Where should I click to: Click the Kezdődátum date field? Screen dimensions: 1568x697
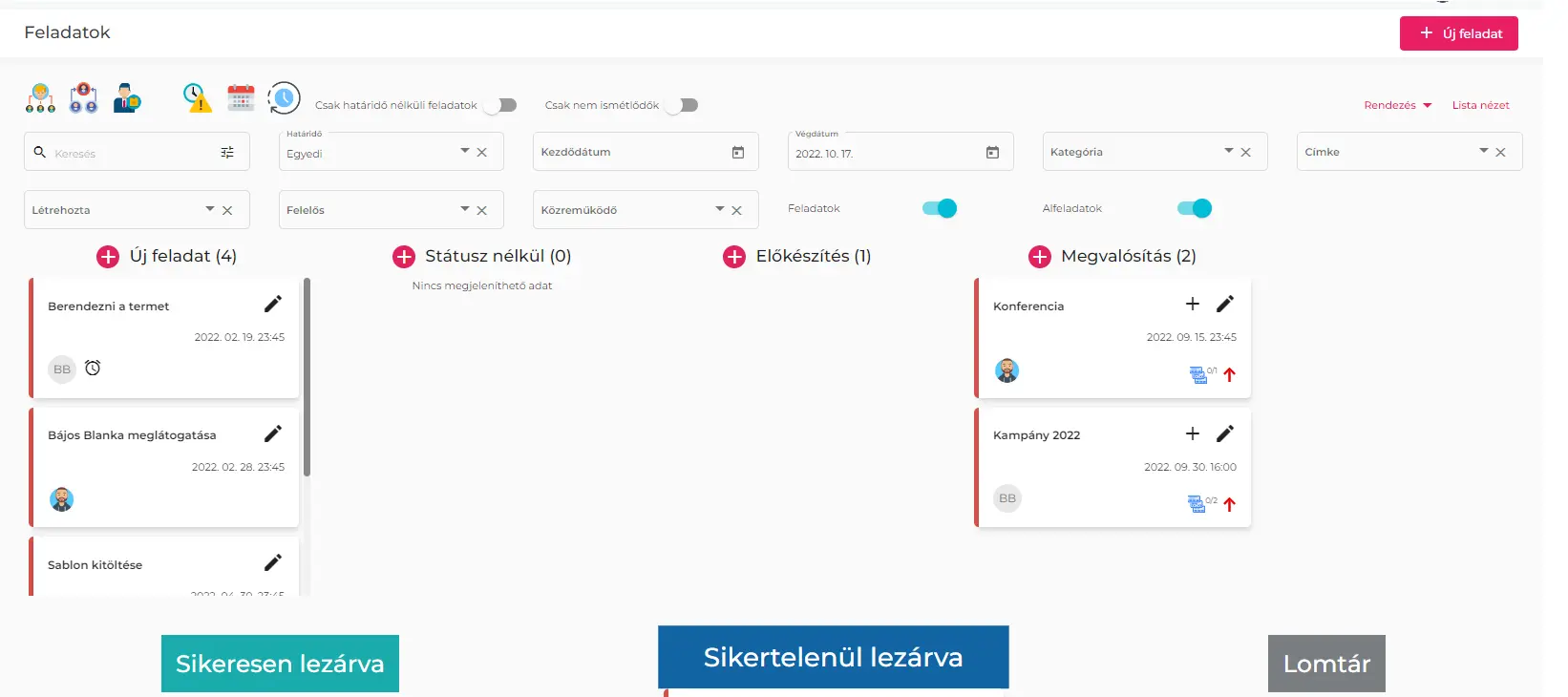click(646, 152)
